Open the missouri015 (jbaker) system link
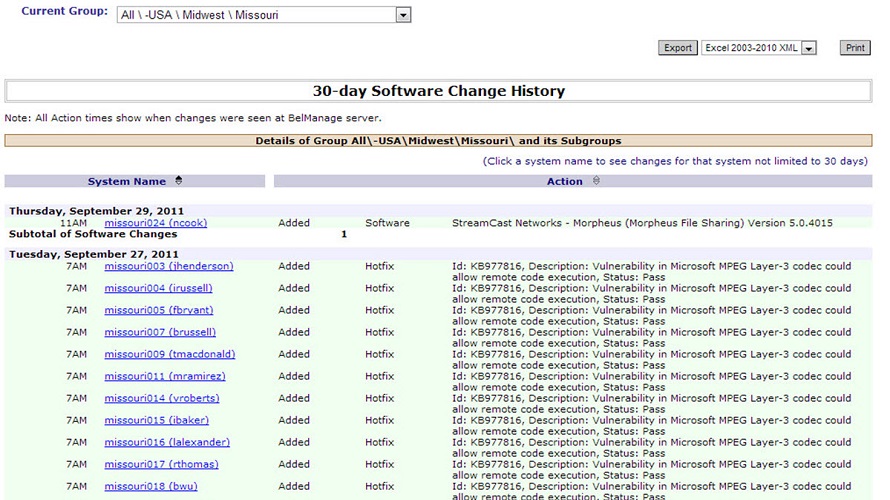The image size is (890, 500). point(156,421)
